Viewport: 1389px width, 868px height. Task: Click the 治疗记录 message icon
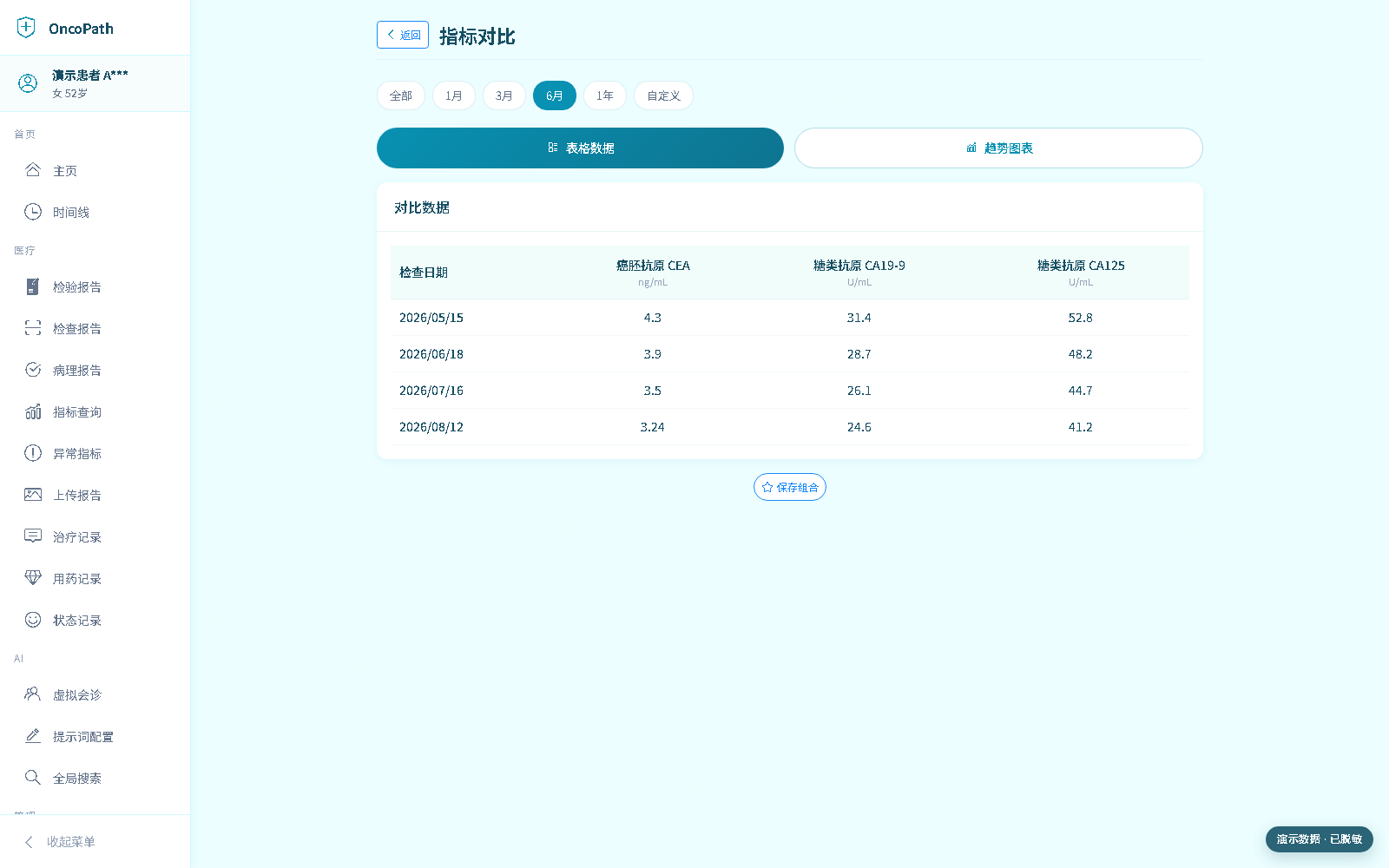pyautogui.click(x=33, y=536)
